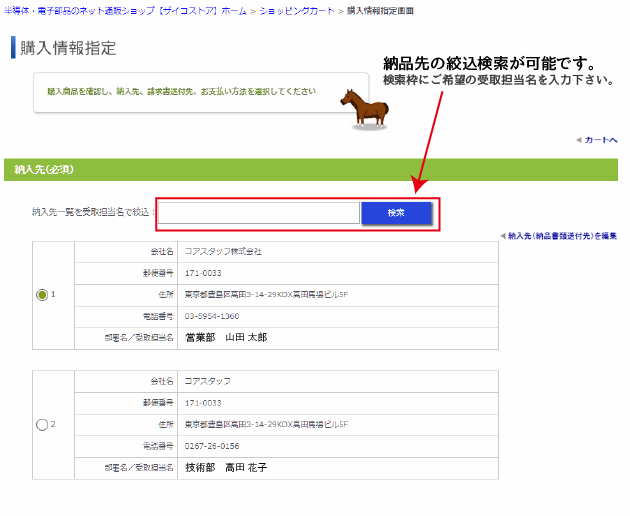Image resolution: width=630 pixels, height=516 pixels.
Task: Open the カートへ link to the cart
Action: click(600, 140)
